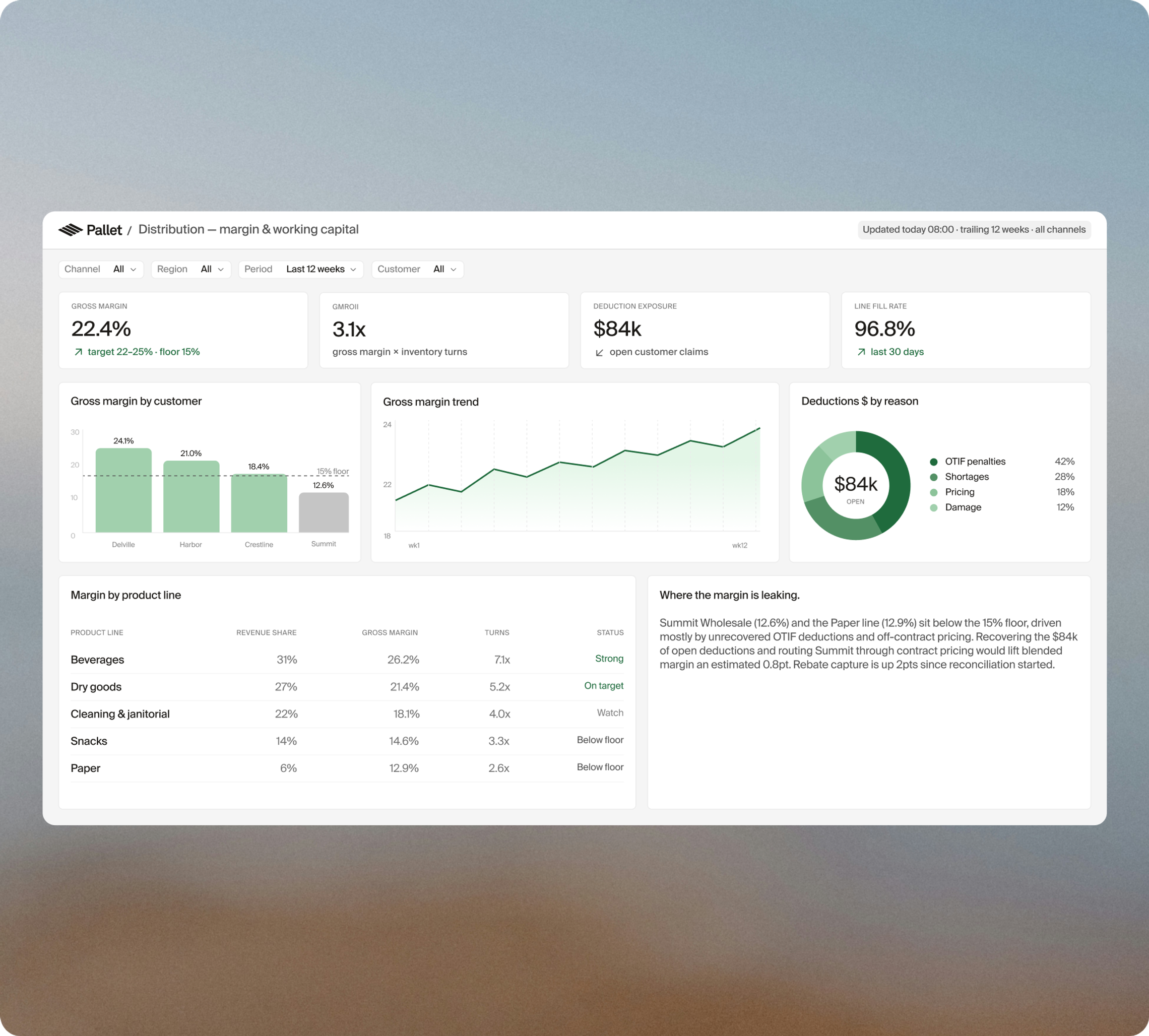Sort by the Product Line column header
The width and height of the screenshot is (1149, 1036).
pyautogui.click(x=97, y=632)
